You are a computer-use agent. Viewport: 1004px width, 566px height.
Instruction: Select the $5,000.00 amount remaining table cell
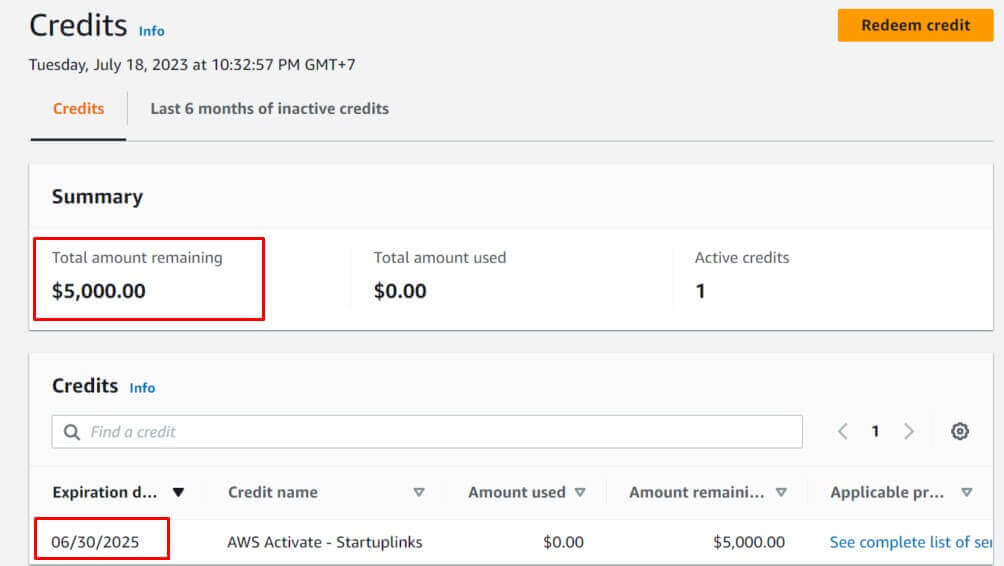tap(749, 542)
